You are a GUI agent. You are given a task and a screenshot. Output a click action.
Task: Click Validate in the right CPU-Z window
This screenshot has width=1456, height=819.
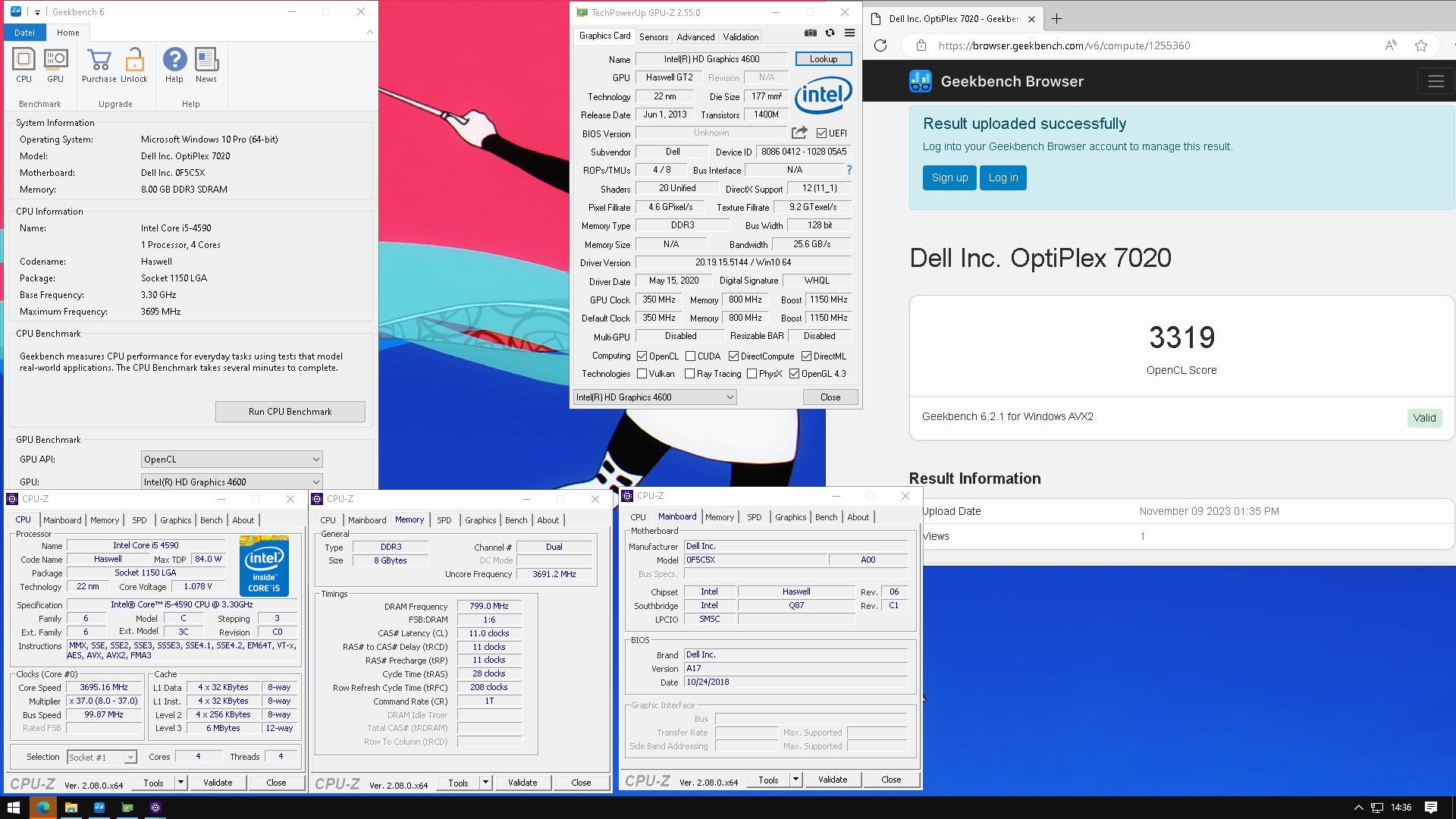tap(833, 780)
